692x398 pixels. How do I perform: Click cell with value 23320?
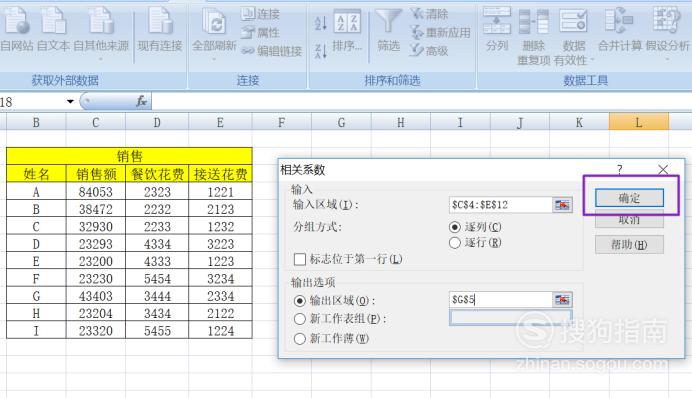pyautogui.click(x=96, y=330)
